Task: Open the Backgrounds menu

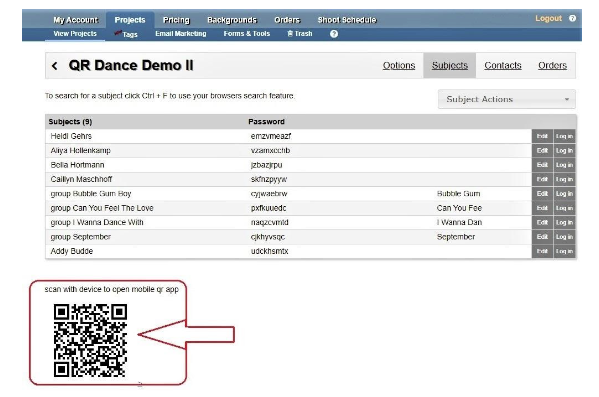Action: (x=232, y=20)
